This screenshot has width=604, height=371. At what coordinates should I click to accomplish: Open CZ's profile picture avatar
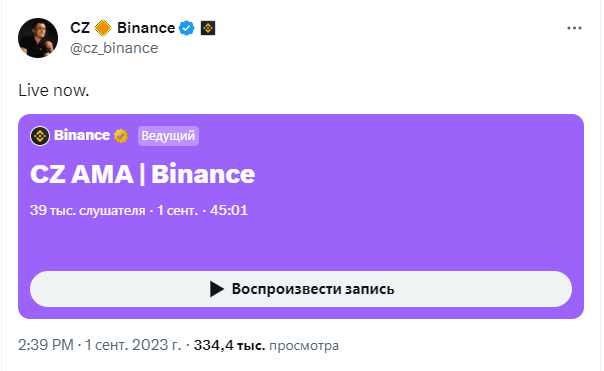[x=38, y=38]
